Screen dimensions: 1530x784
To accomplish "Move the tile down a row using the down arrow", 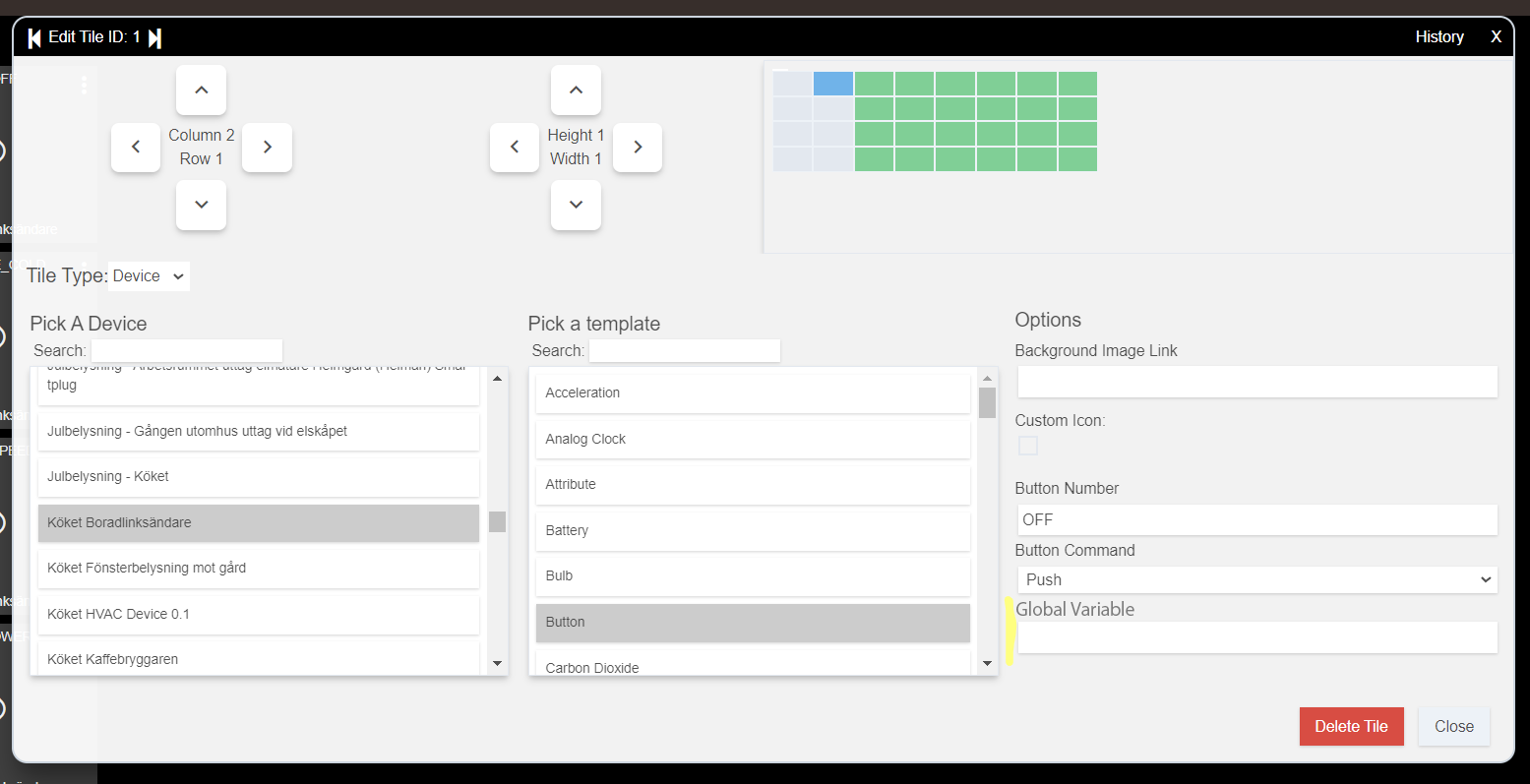I will click(x=201, y=205).
